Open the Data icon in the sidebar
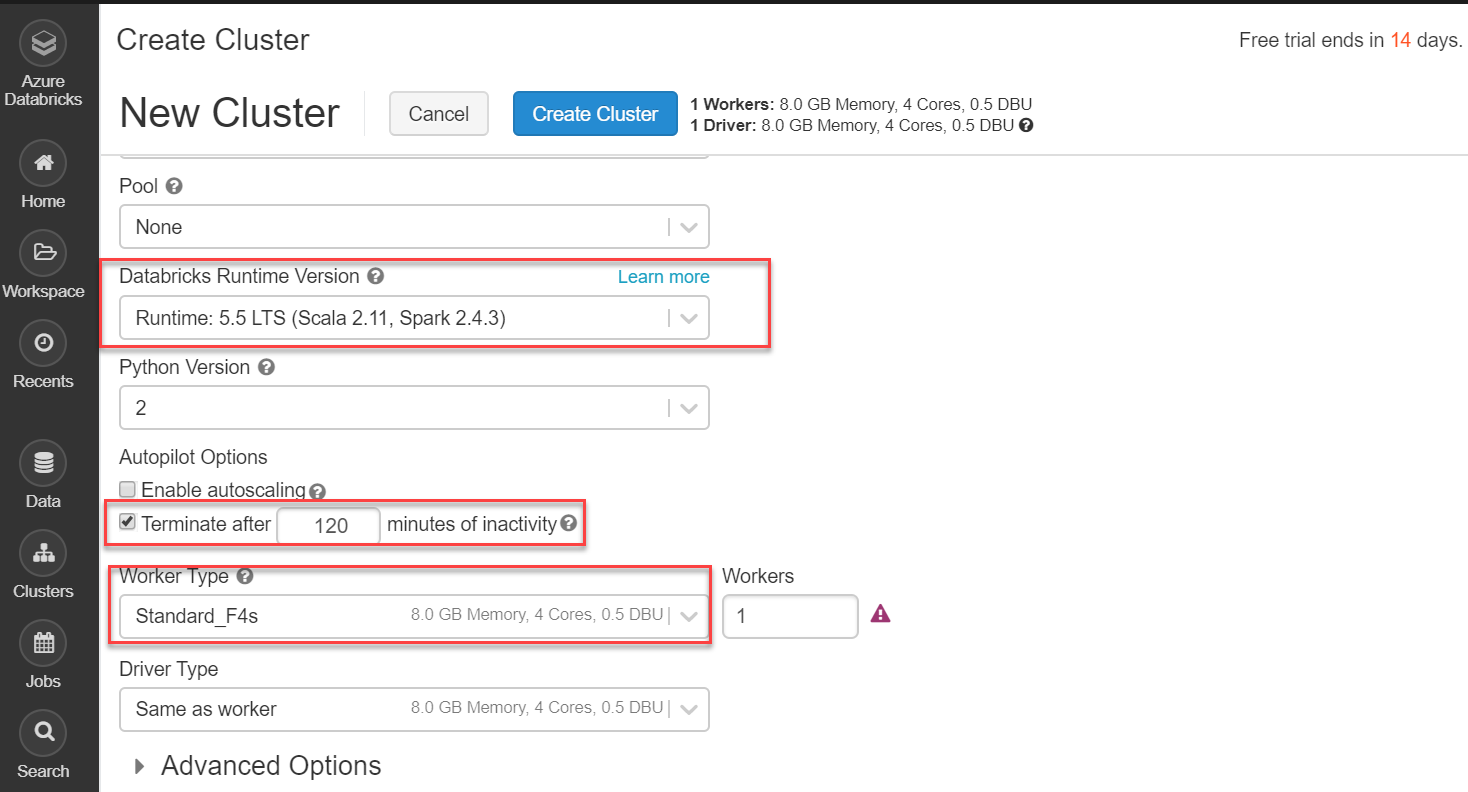Screen dimensions: 1468x792 pyautogui.click(x=42, y=462)
